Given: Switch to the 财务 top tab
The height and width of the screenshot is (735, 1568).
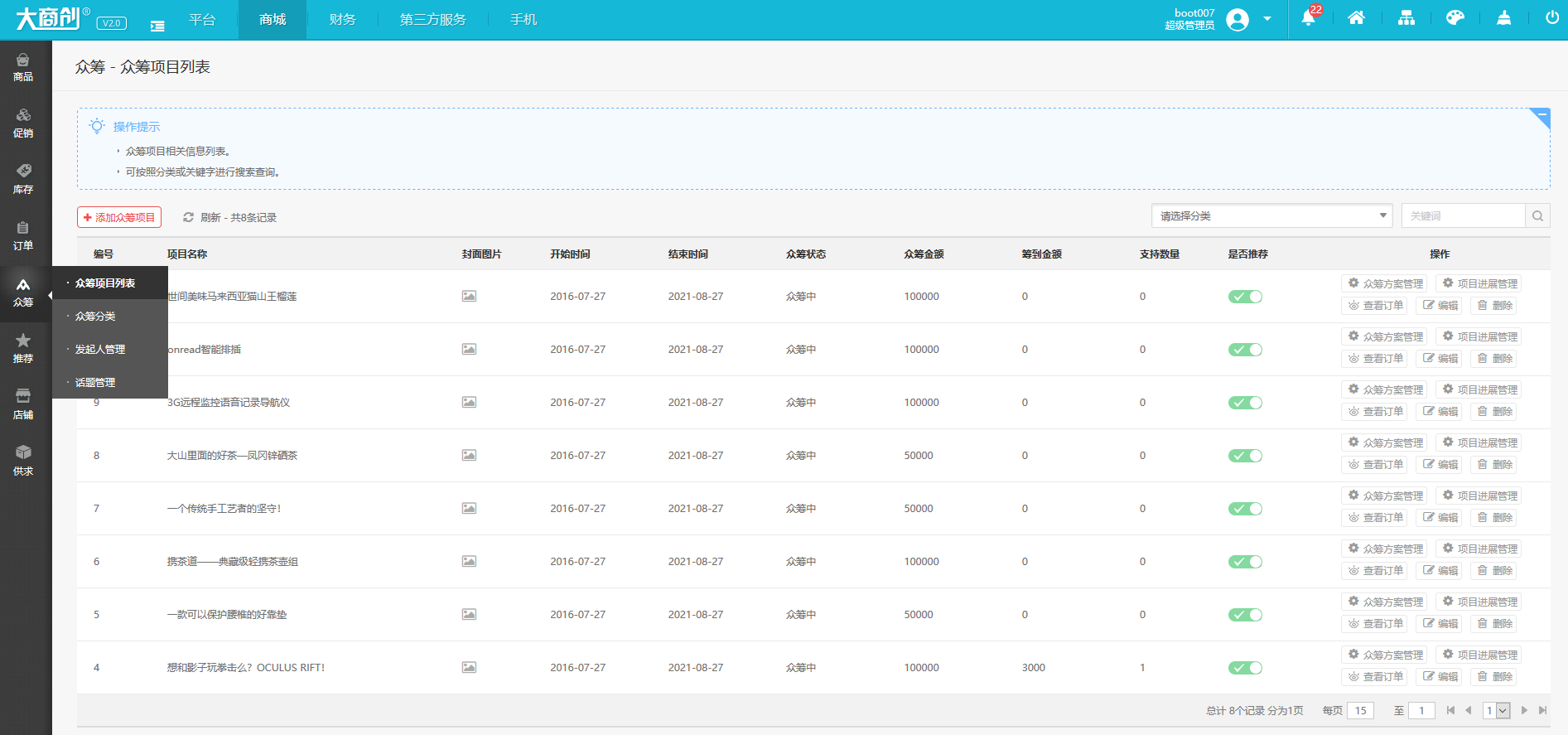Looking at the screenshot, I should click(342, 20).
